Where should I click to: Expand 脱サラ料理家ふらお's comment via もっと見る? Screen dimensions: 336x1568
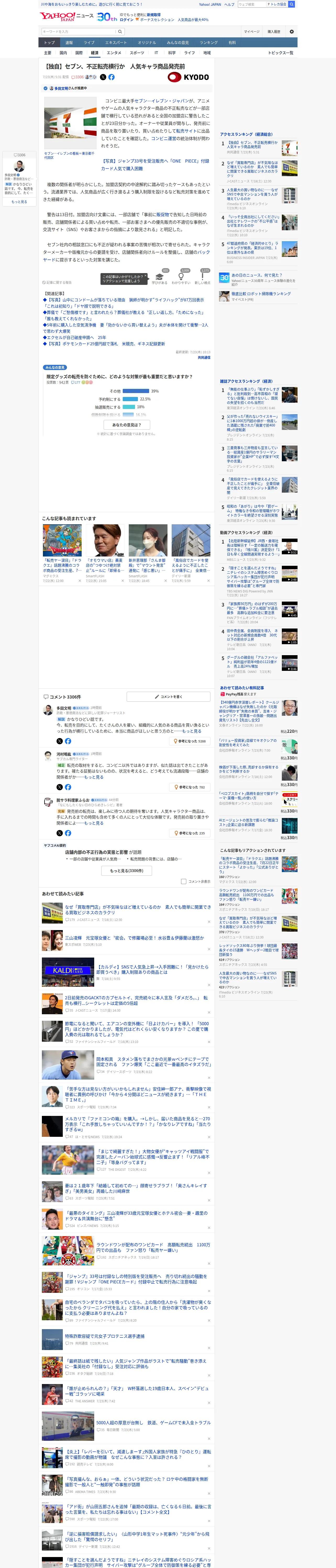(x=93, y=823)
